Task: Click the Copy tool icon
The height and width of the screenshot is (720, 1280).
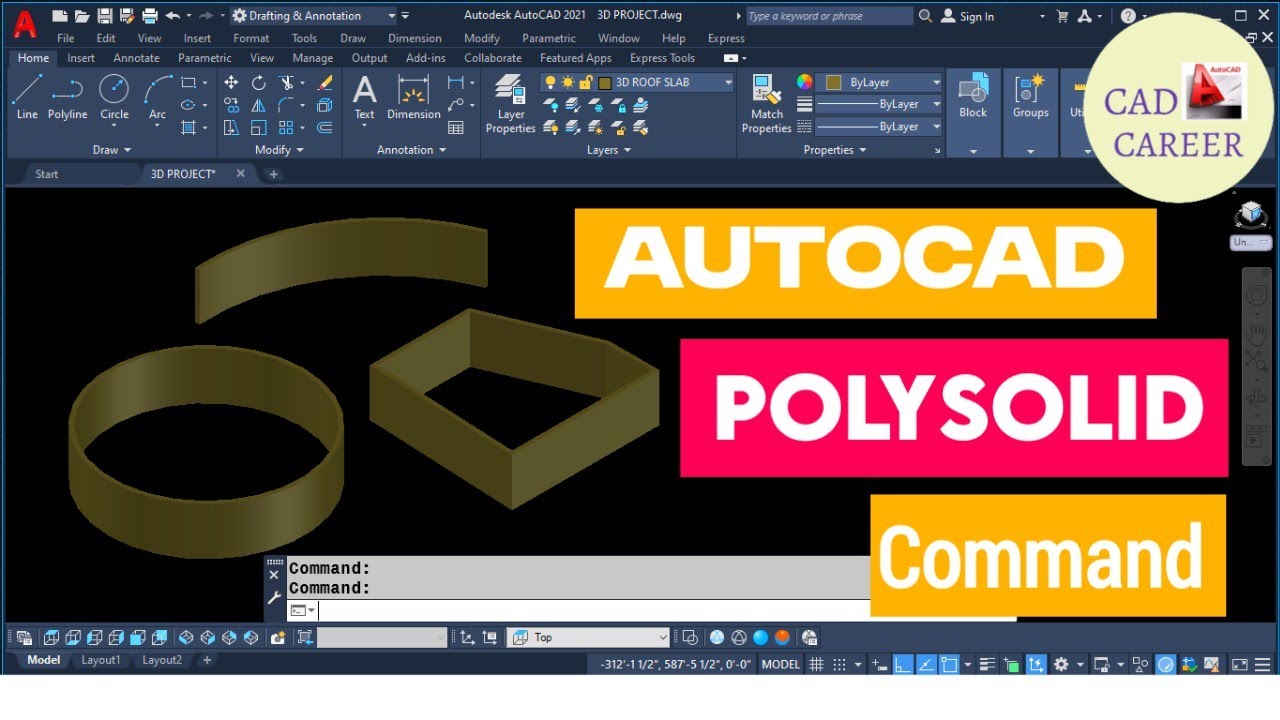Action: (x=231, y=105)
